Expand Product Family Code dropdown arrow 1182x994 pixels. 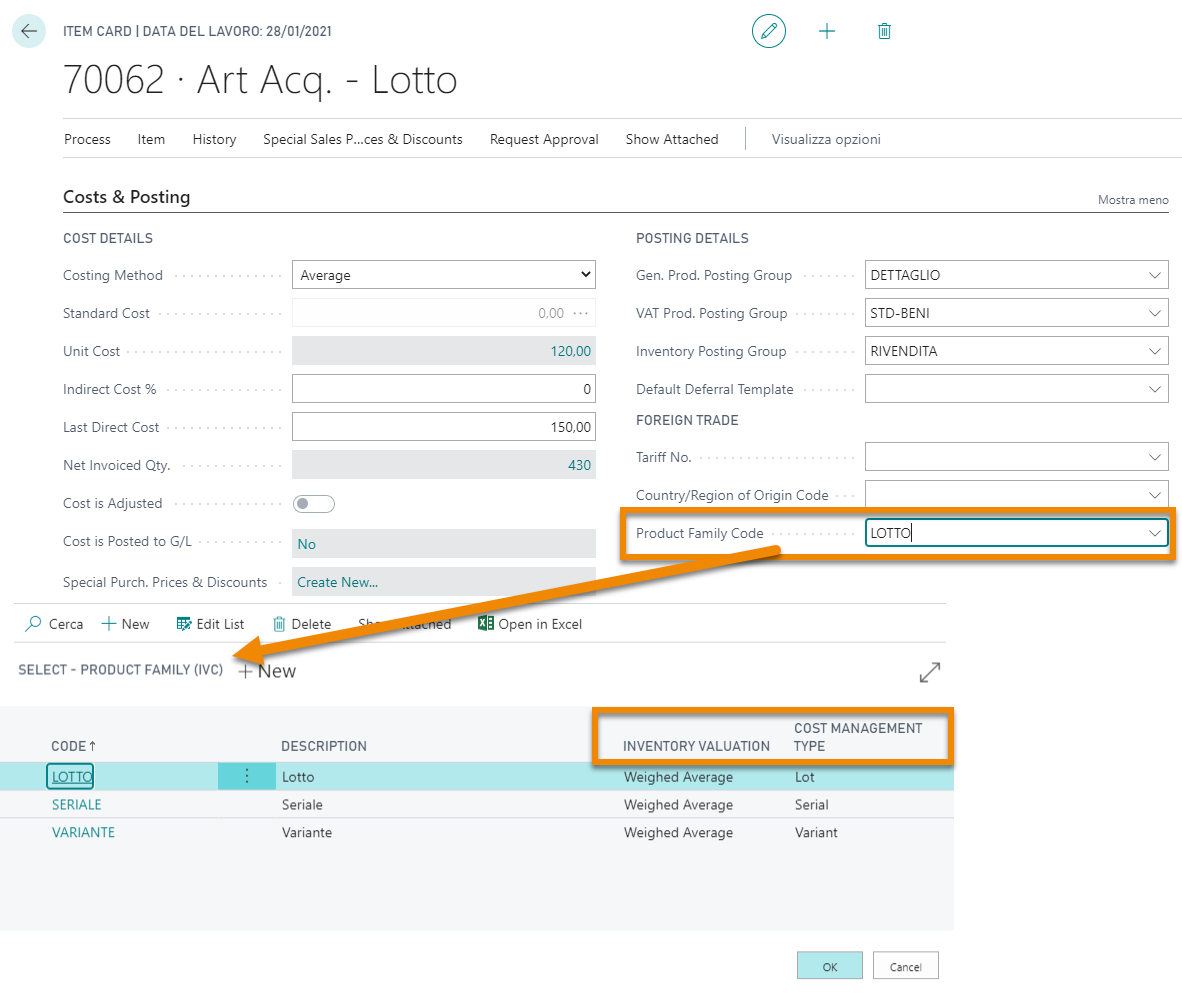(x=1154, y=533)
